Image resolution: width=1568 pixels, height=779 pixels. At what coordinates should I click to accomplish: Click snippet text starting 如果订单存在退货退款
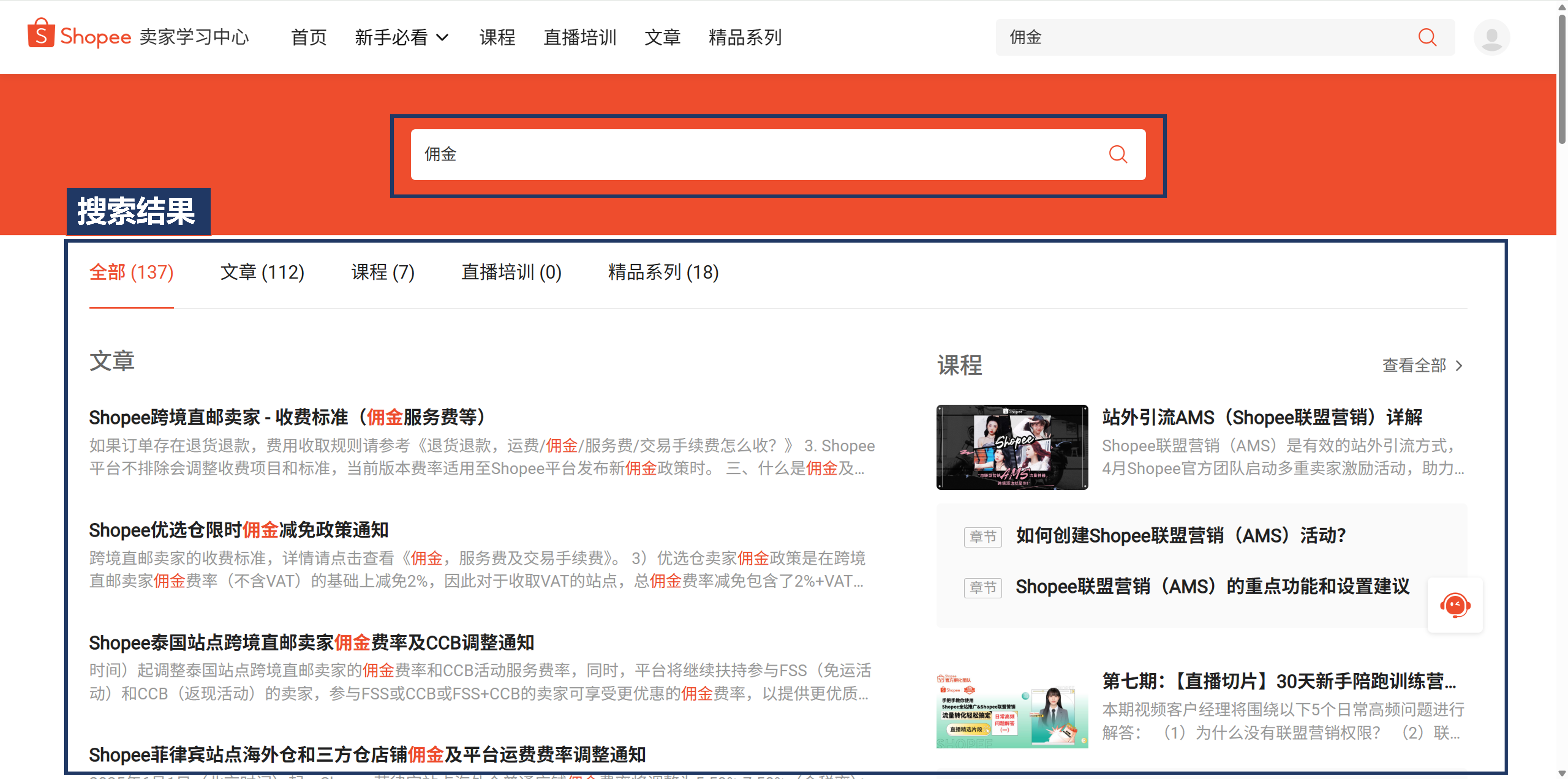[x=481, y=457]
